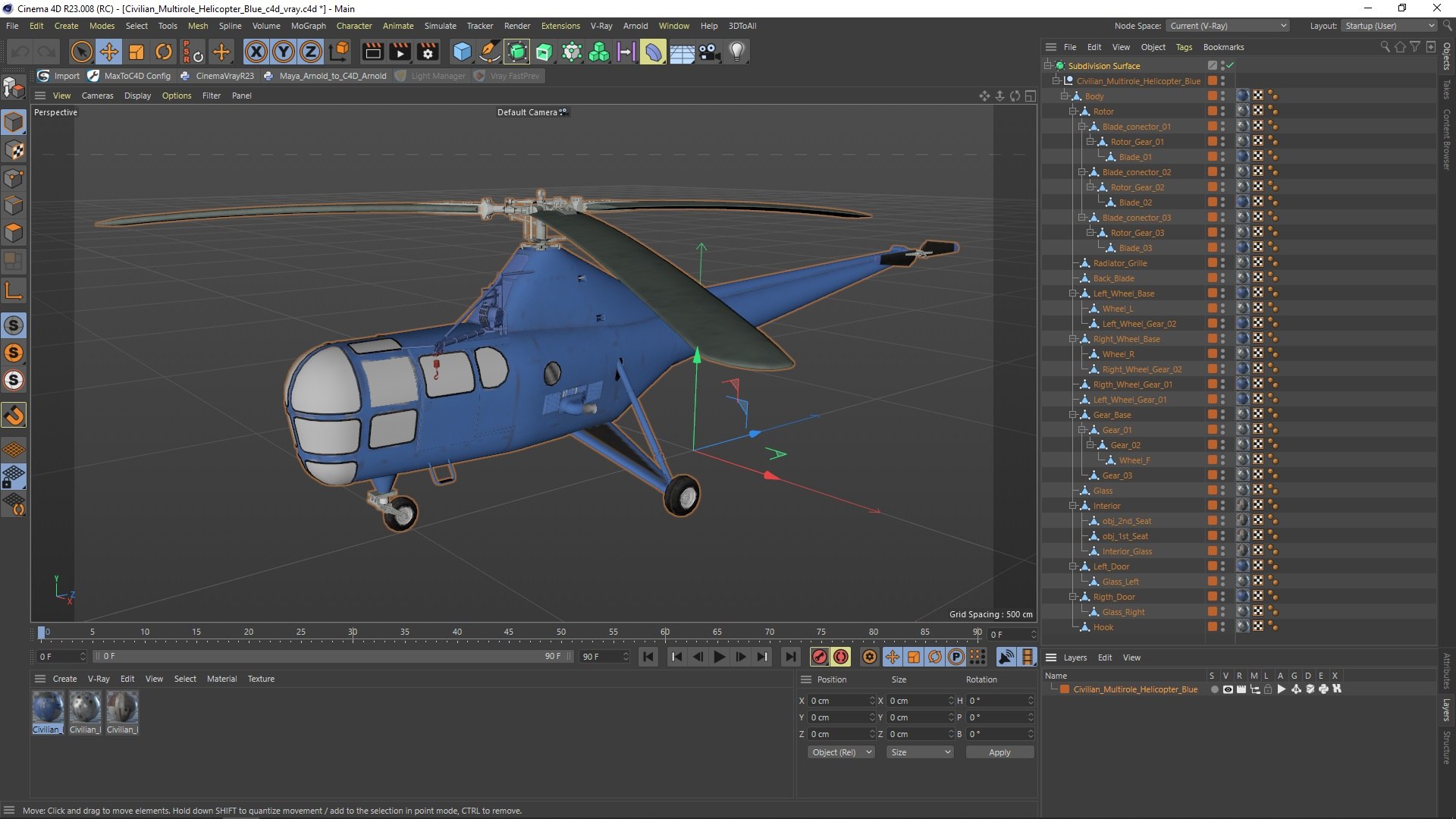1456x819 pixels.
Task: Click frame 45 on timeline ruler
Action: pos(508,632)
